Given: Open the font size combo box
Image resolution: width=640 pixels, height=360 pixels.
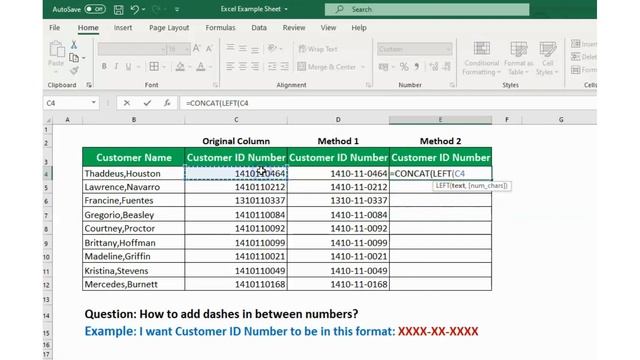Looking at the screenshot, I should [x=179, y=49].
